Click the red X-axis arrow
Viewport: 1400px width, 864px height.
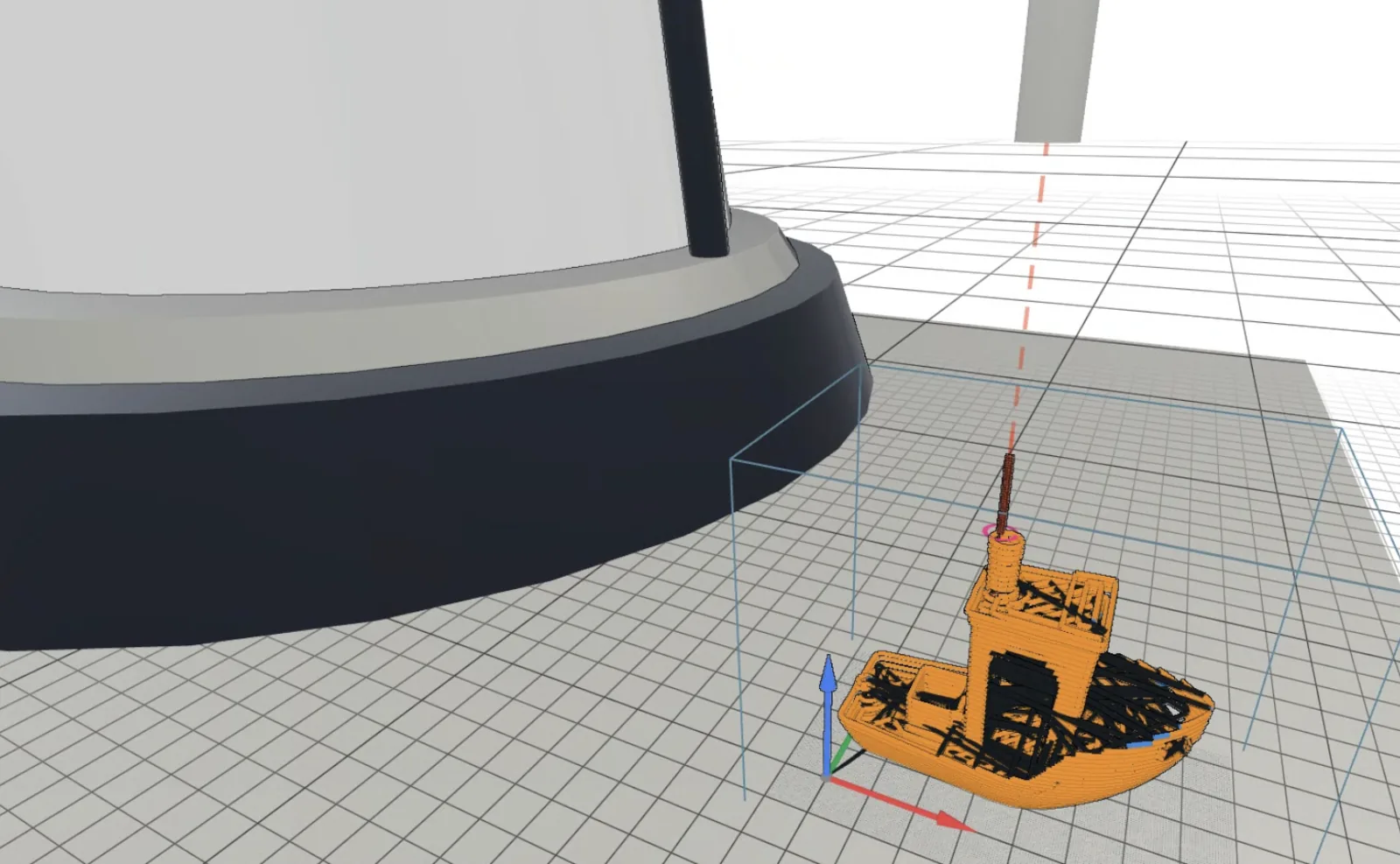click(x=901, y=803)
